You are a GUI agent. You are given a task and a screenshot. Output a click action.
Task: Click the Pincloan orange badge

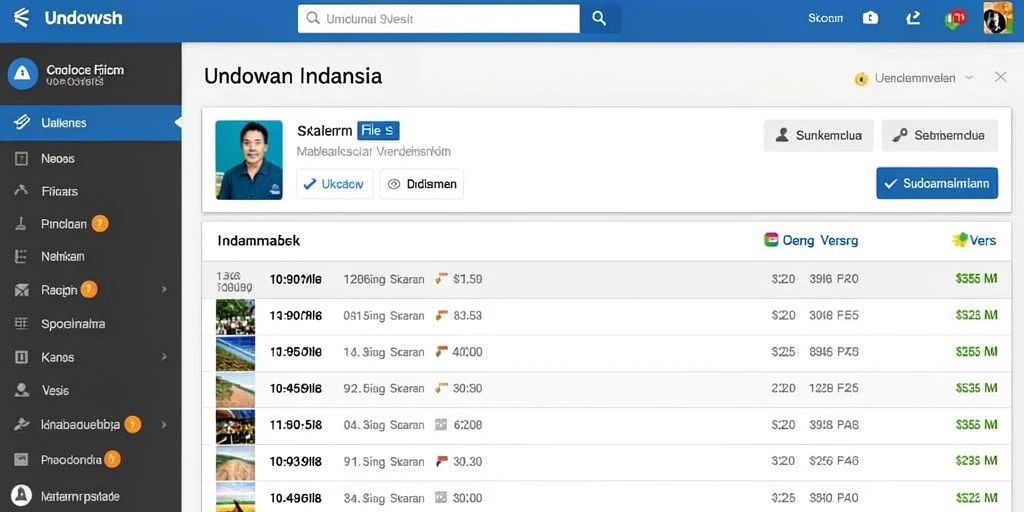pos(100,224)
